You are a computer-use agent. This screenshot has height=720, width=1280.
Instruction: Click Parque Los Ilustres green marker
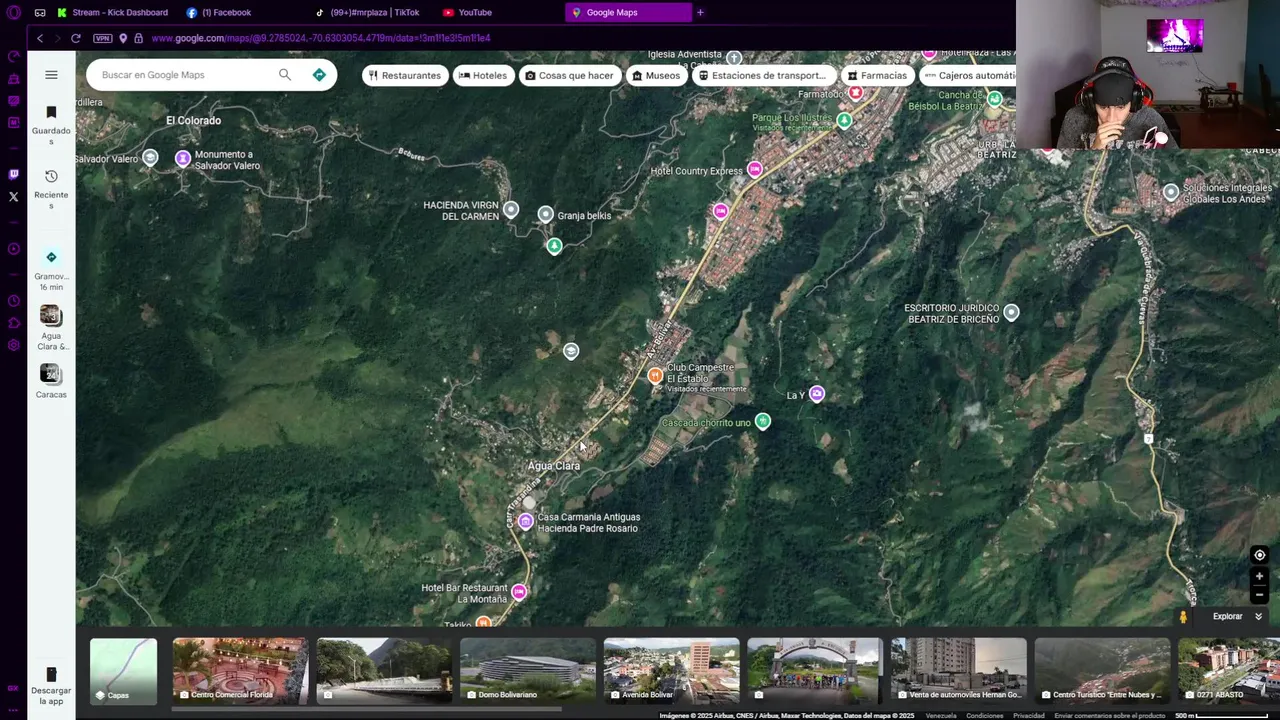pyautogui.click(x=845, y=120)
